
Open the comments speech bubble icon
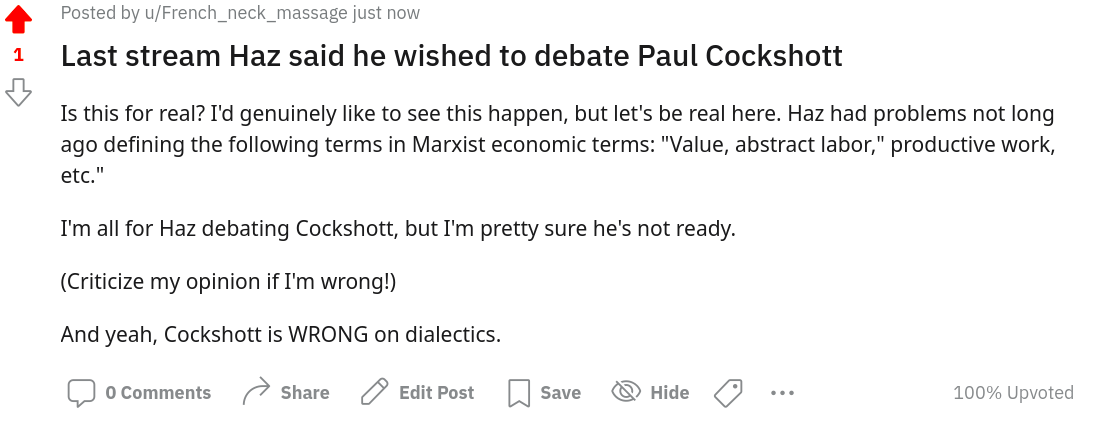[81, 393]
